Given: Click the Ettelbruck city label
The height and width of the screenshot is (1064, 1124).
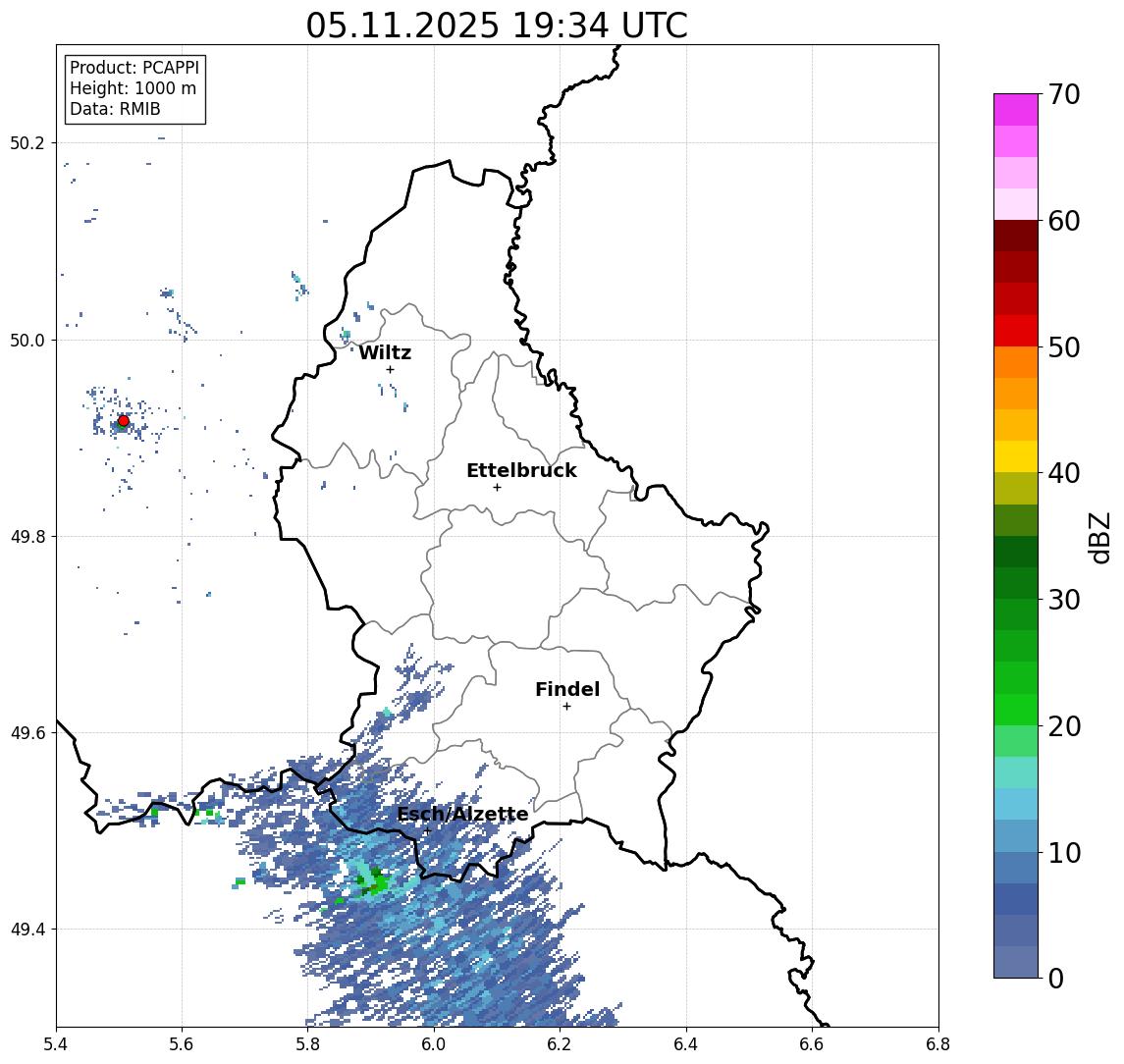Looking at the screenshot, I should [x=521, y=470].
